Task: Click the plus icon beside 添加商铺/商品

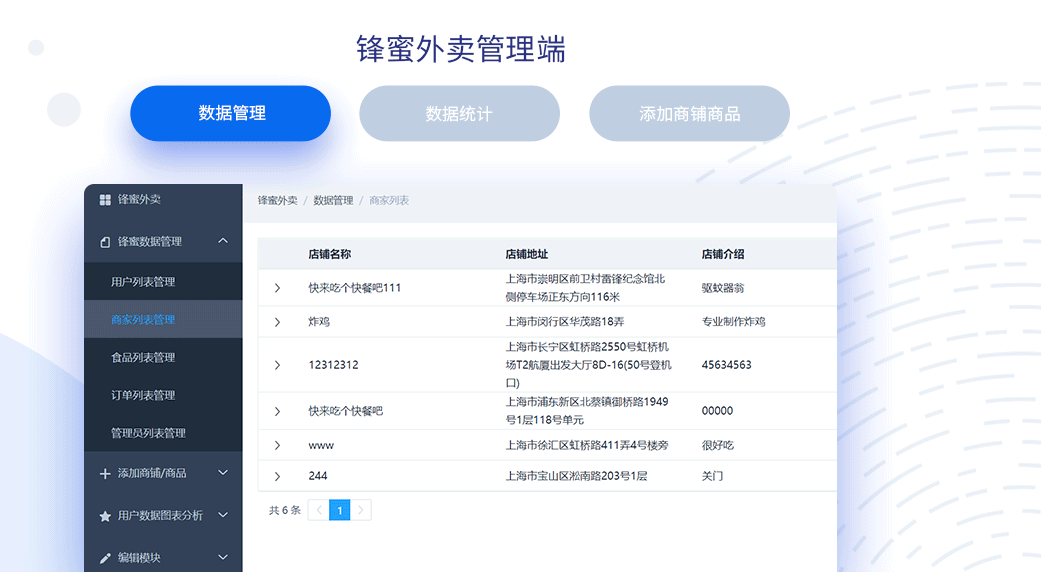Action: 105,473
